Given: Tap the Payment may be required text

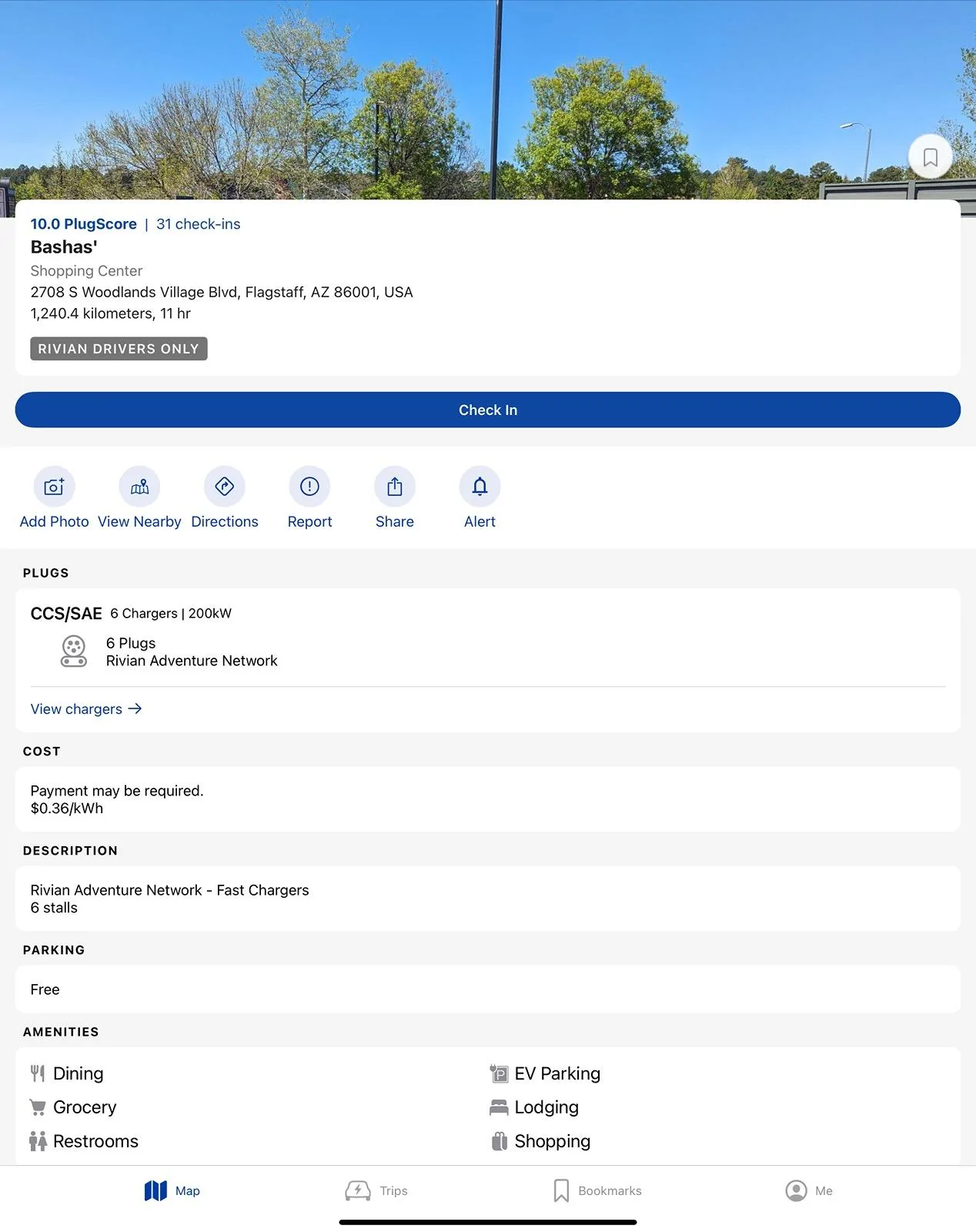Looking at the screenshot, I should (117, 791).
